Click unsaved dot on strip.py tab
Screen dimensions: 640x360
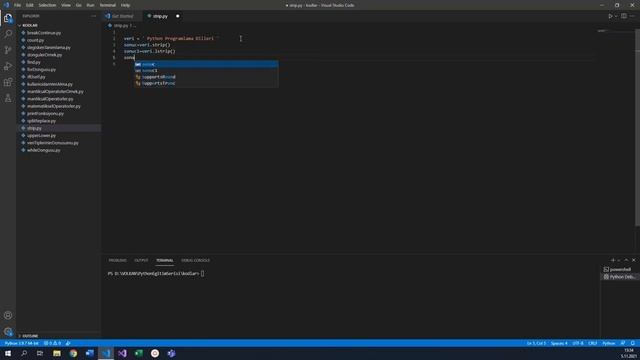(x=178, y=16)
